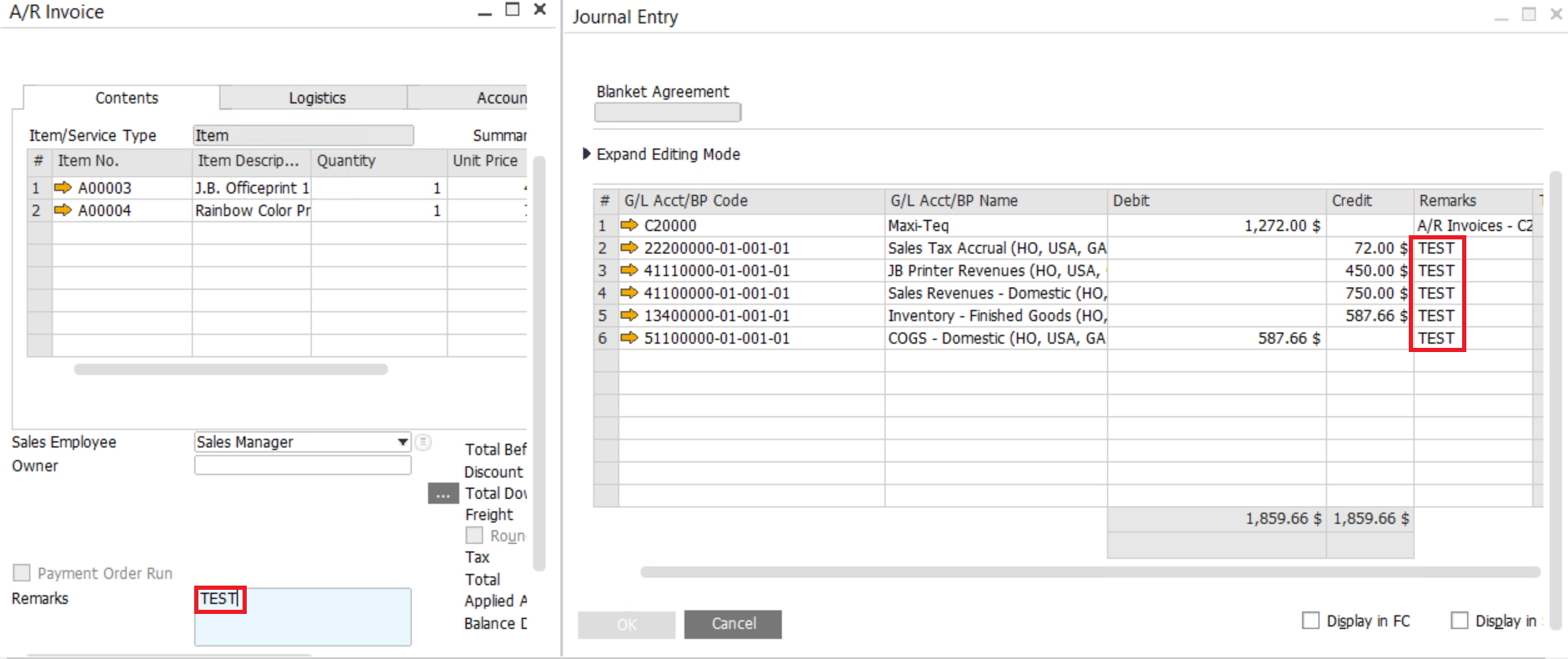
Task: Enable the Payment Order Run checkbox
Action: pos(22,573)
